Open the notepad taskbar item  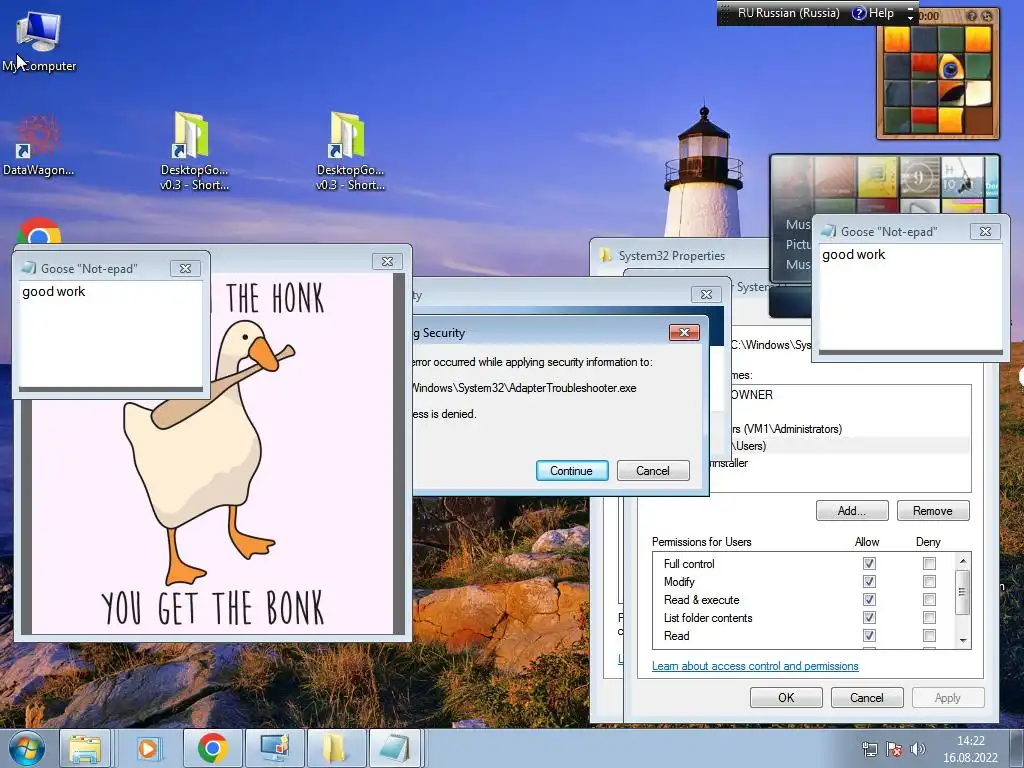click(396, 748)
